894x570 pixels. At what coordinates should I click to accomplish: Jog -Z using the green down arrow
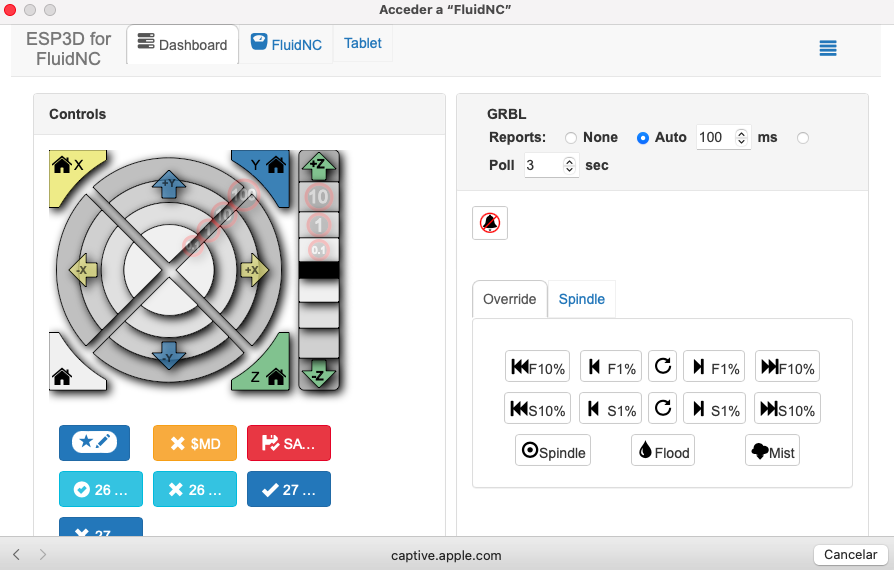[319, 374]
